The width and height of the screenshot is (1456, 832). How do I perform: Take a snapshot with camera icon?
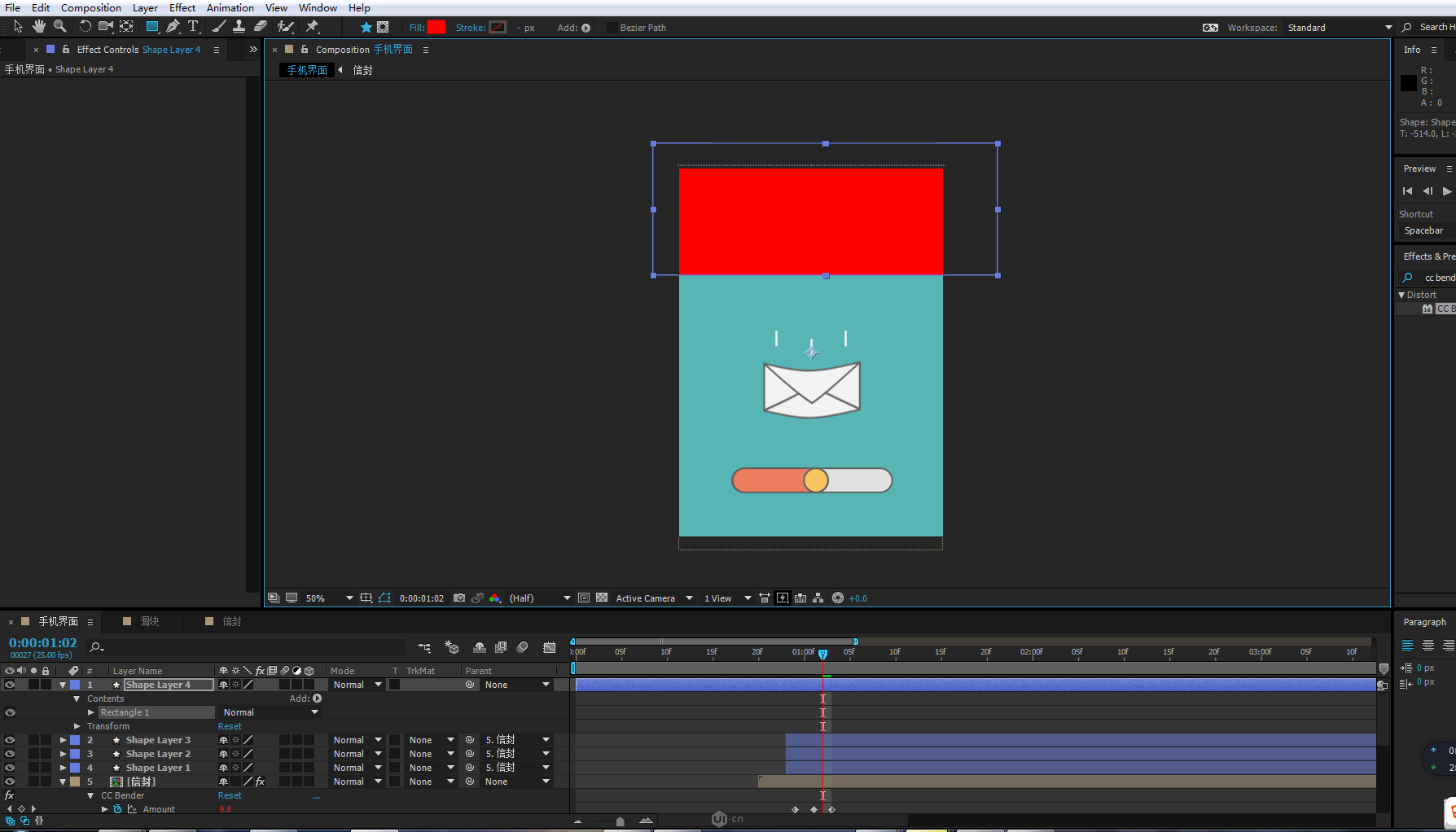tap(459, 598)
